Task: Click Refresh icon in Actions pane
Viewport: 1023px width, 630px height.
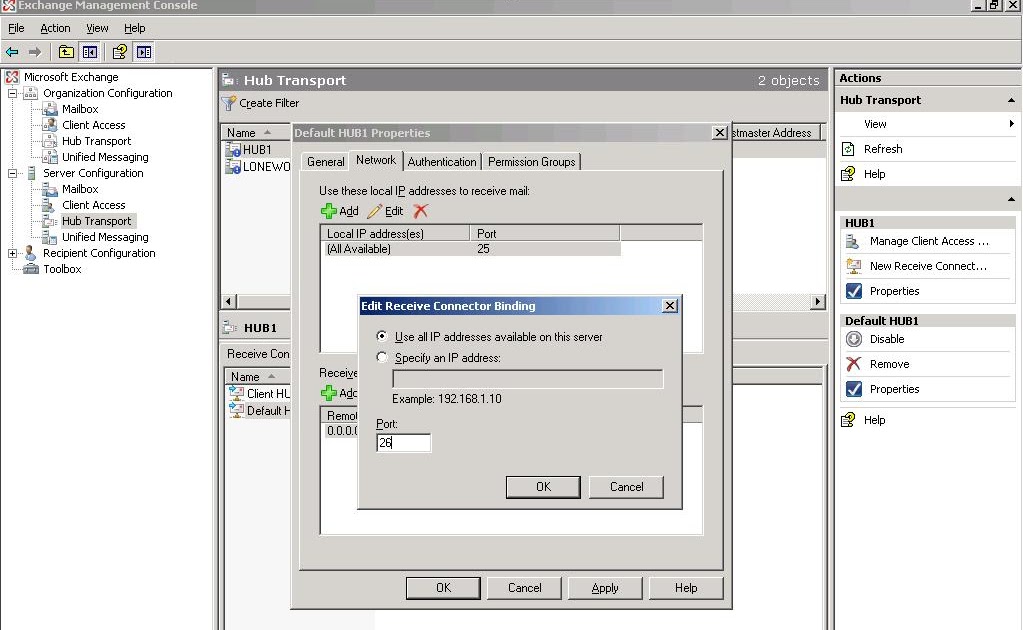Action: click(x=848, y=149)
